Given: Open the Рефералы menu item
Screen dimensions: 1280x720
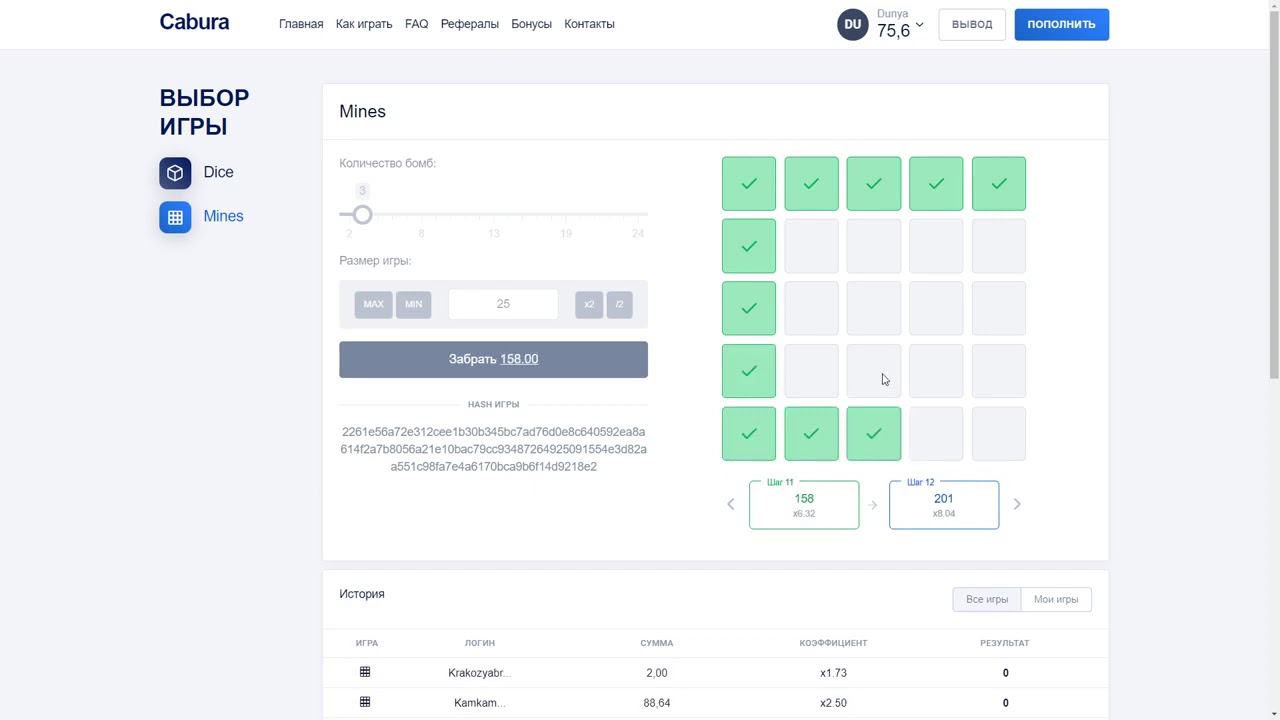Looking at the screenshot, I should [x=469, y=24].
